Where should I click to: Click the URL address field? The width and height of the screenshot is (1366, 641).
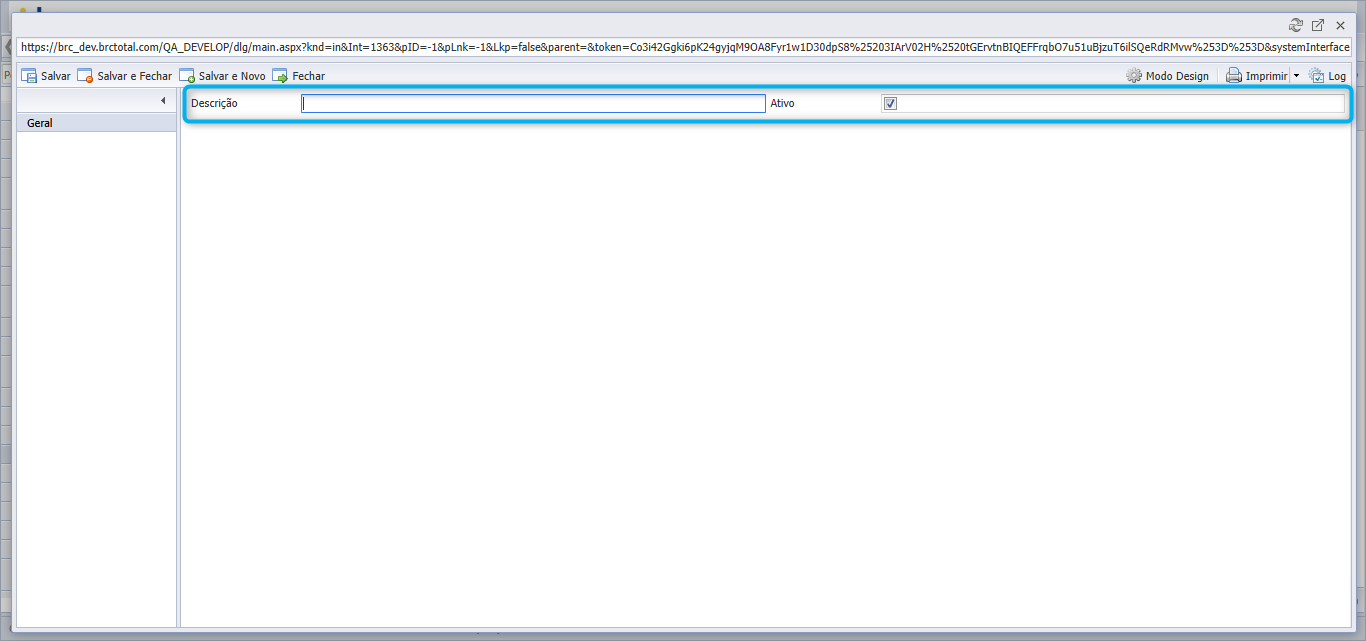coord(684,47)
